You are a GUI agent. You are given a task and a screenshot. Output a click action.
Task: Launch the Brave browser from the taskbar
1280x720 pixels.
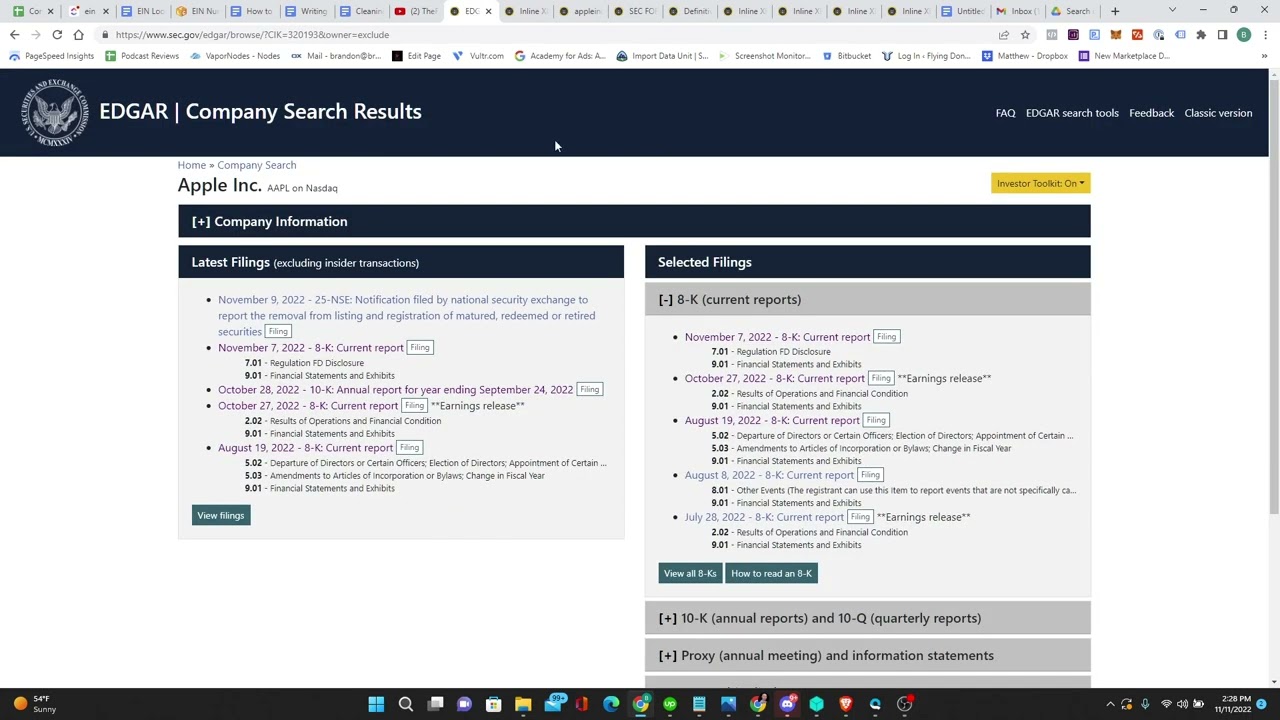click(x=845, y=705)
